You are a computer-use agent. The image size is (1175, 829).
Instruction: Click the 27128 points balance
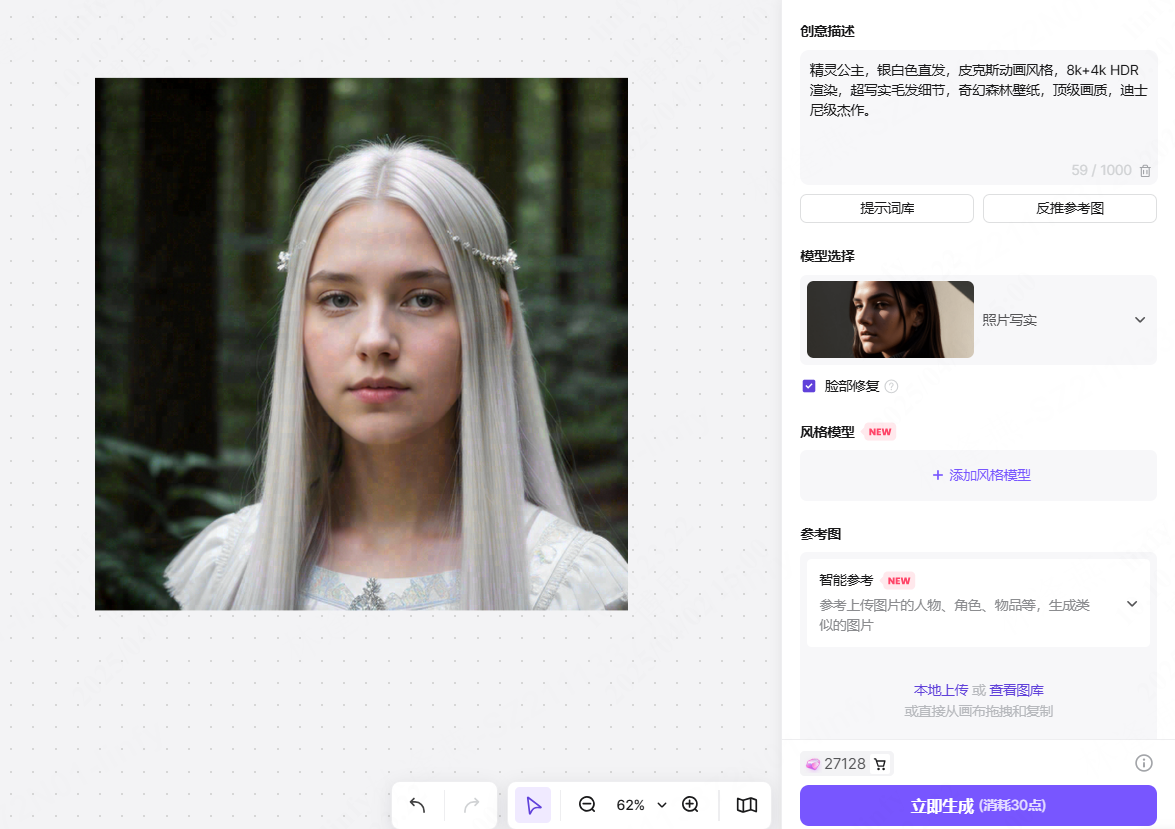[x=845, y=764]
